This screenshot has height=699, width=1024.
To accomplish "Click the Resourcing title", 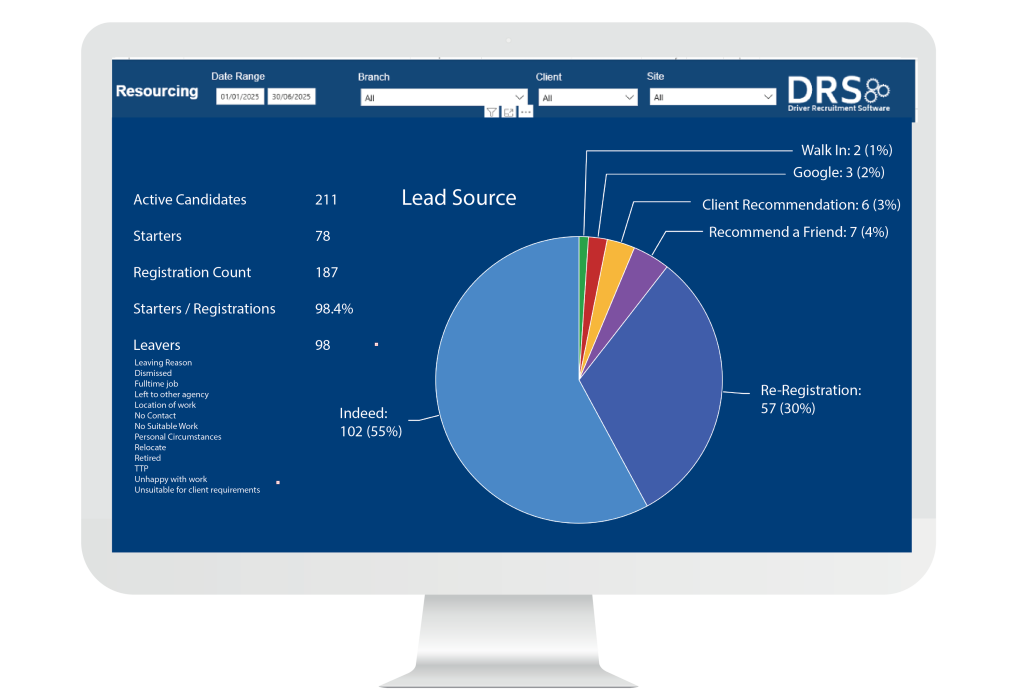I will (x=157, y=91).
